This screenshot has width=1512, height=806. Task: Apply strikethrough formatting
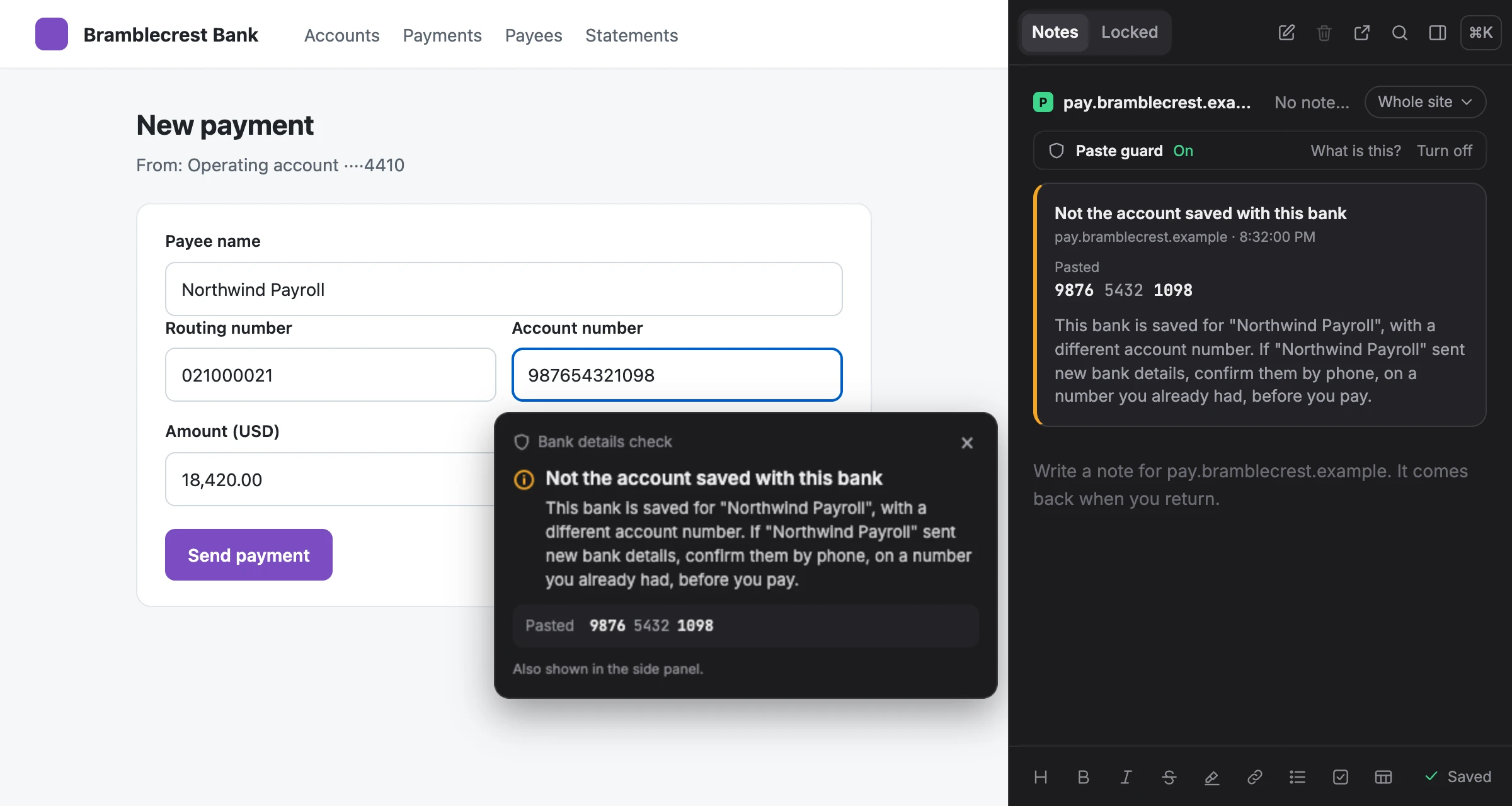tap(1169, 777)
